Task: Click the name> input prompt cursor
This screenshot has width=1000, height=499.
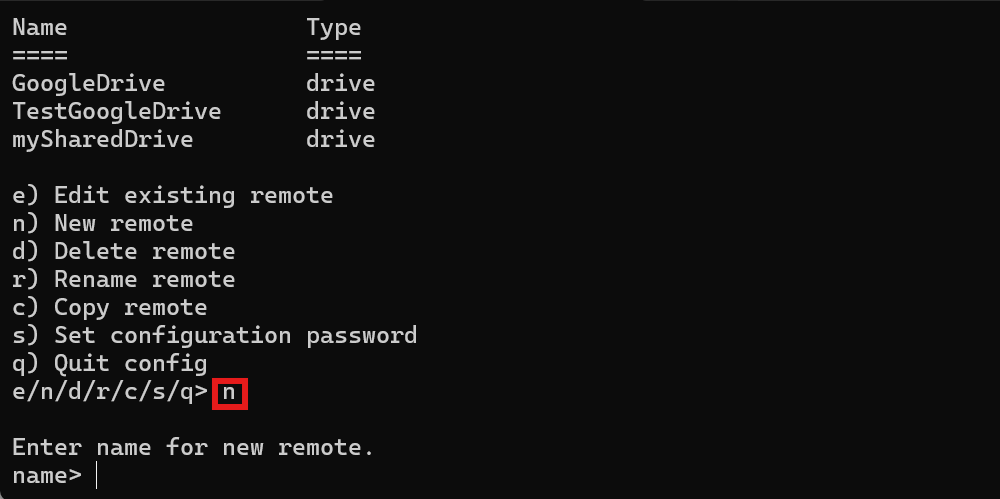Action: click(96, 475)
